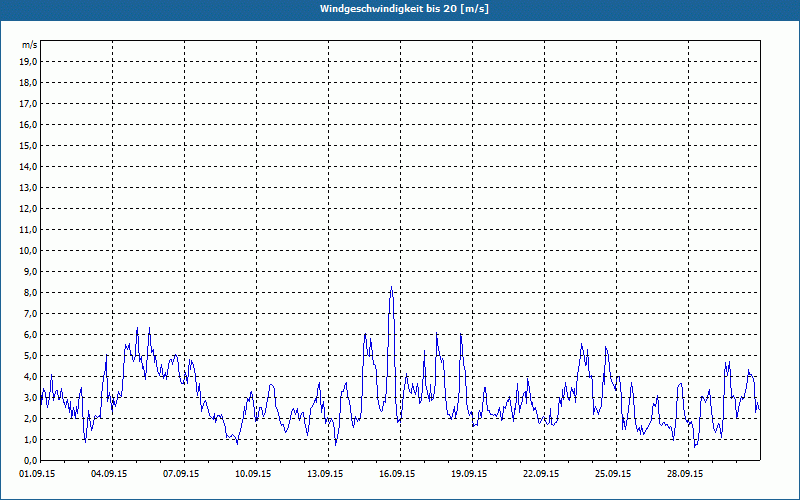Click the 13,0 y-axis label
The height and width of the screenshot is (500, 800).
(x=29, y=187)
